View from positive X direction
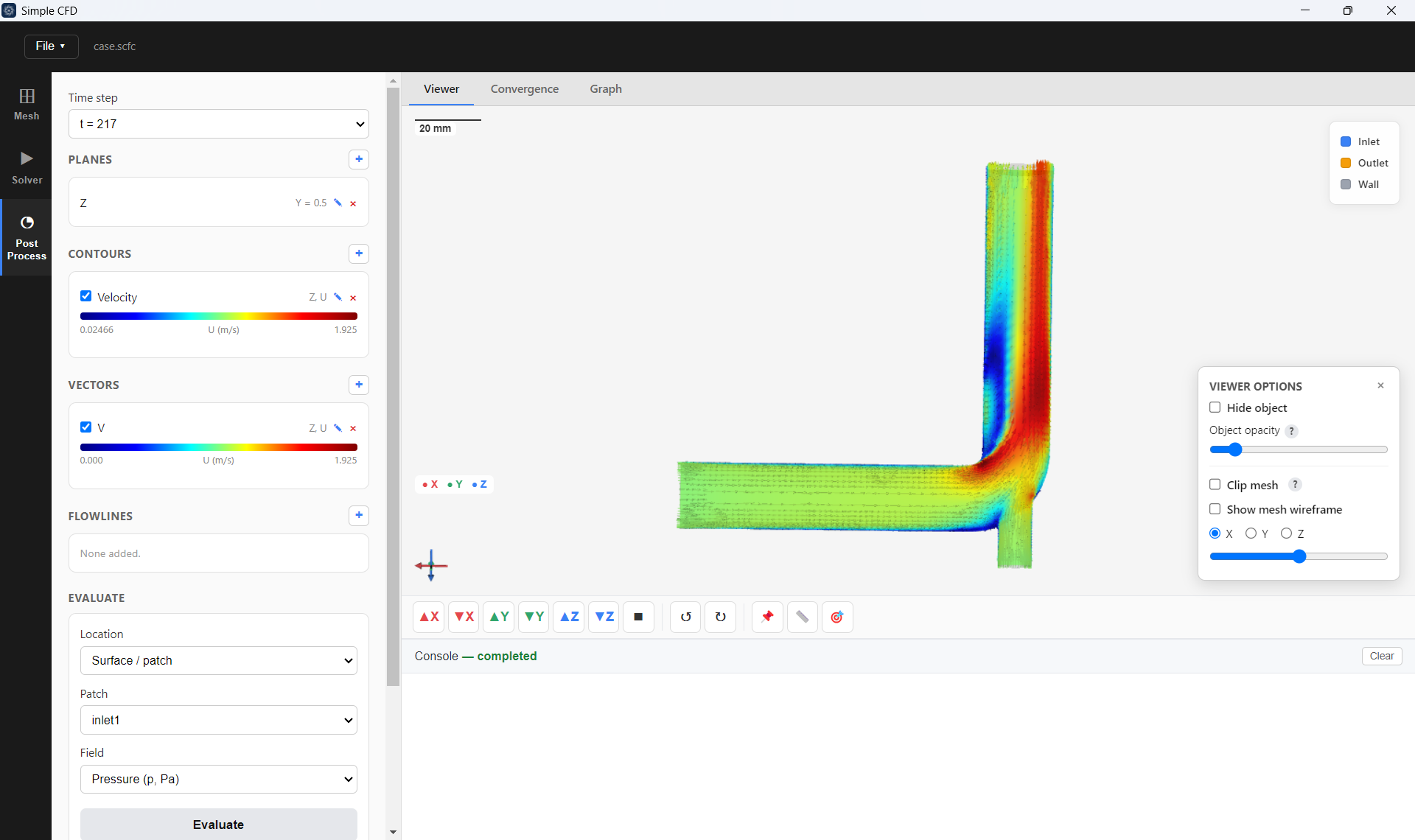 (x=429, y=617)
